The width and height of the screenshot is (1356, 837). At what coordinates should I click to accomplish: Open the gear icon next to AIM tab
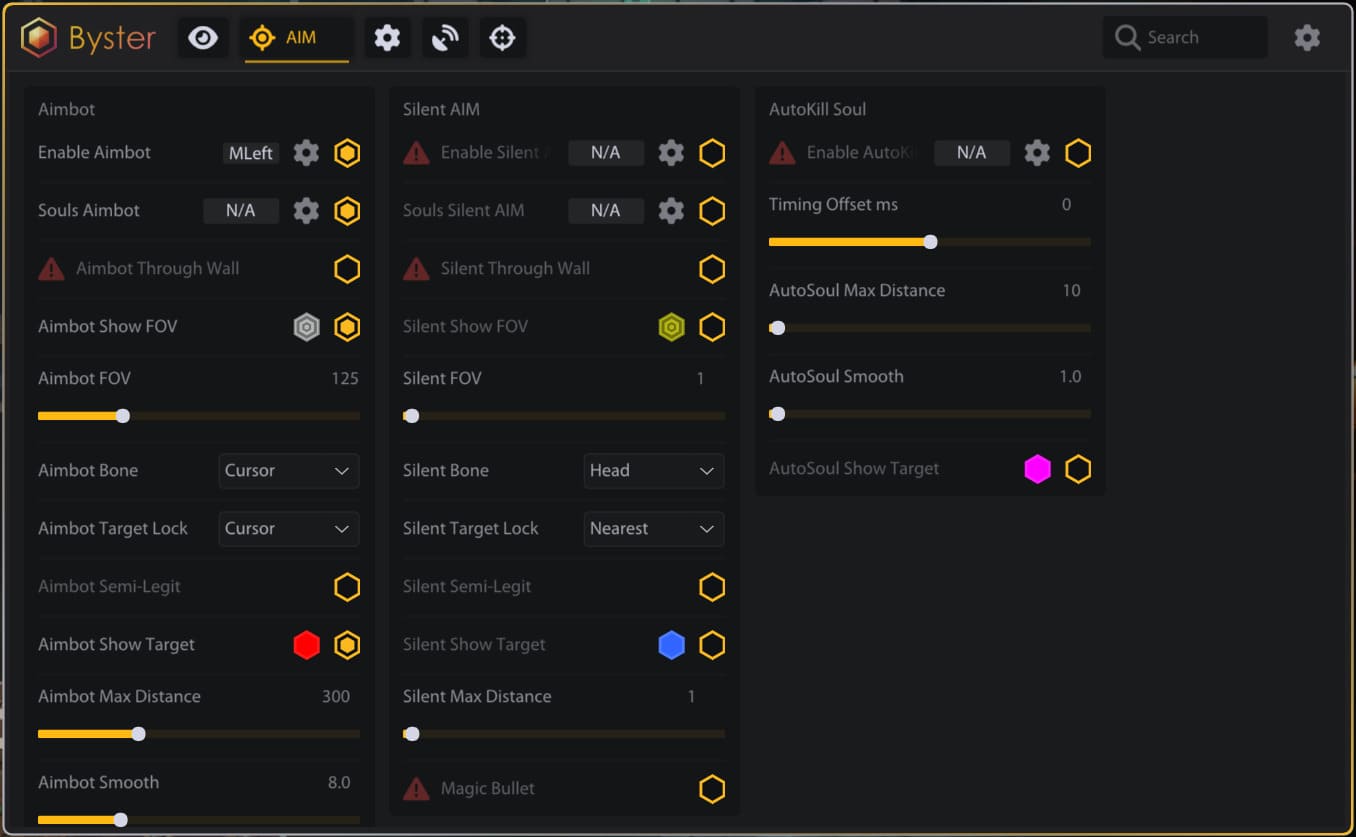[x=387, y=38]
